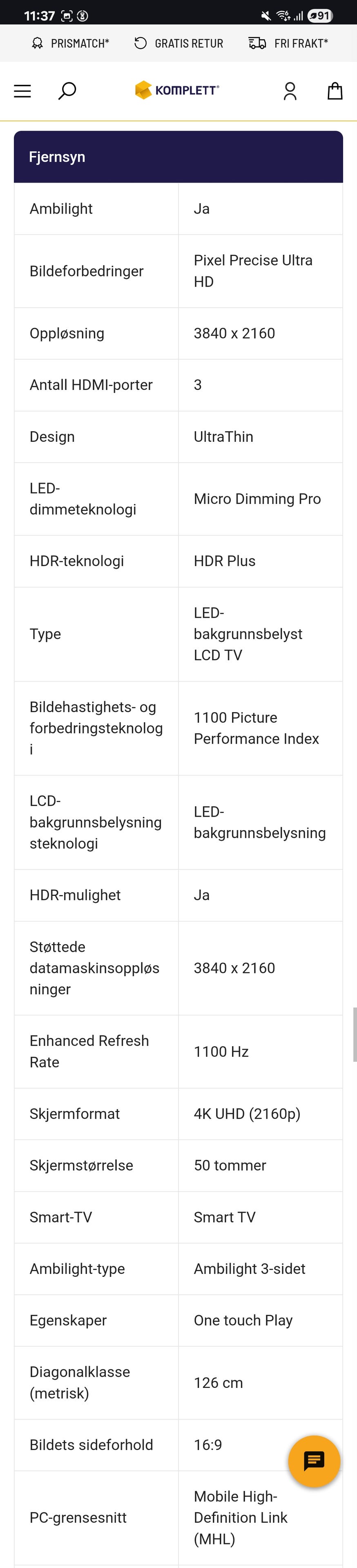This screenshot has width=357, height=1568.
Task: Open the FRI FRAKT* info link
Action: click(301, 43)
